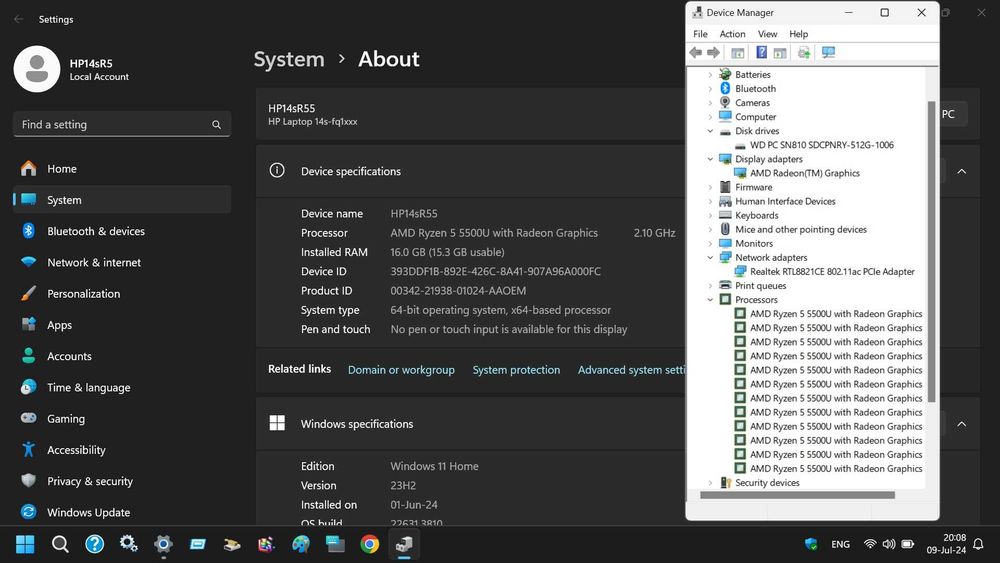Open taskbar Search magnifier
1000x563 pixels.
coord(60,544)
